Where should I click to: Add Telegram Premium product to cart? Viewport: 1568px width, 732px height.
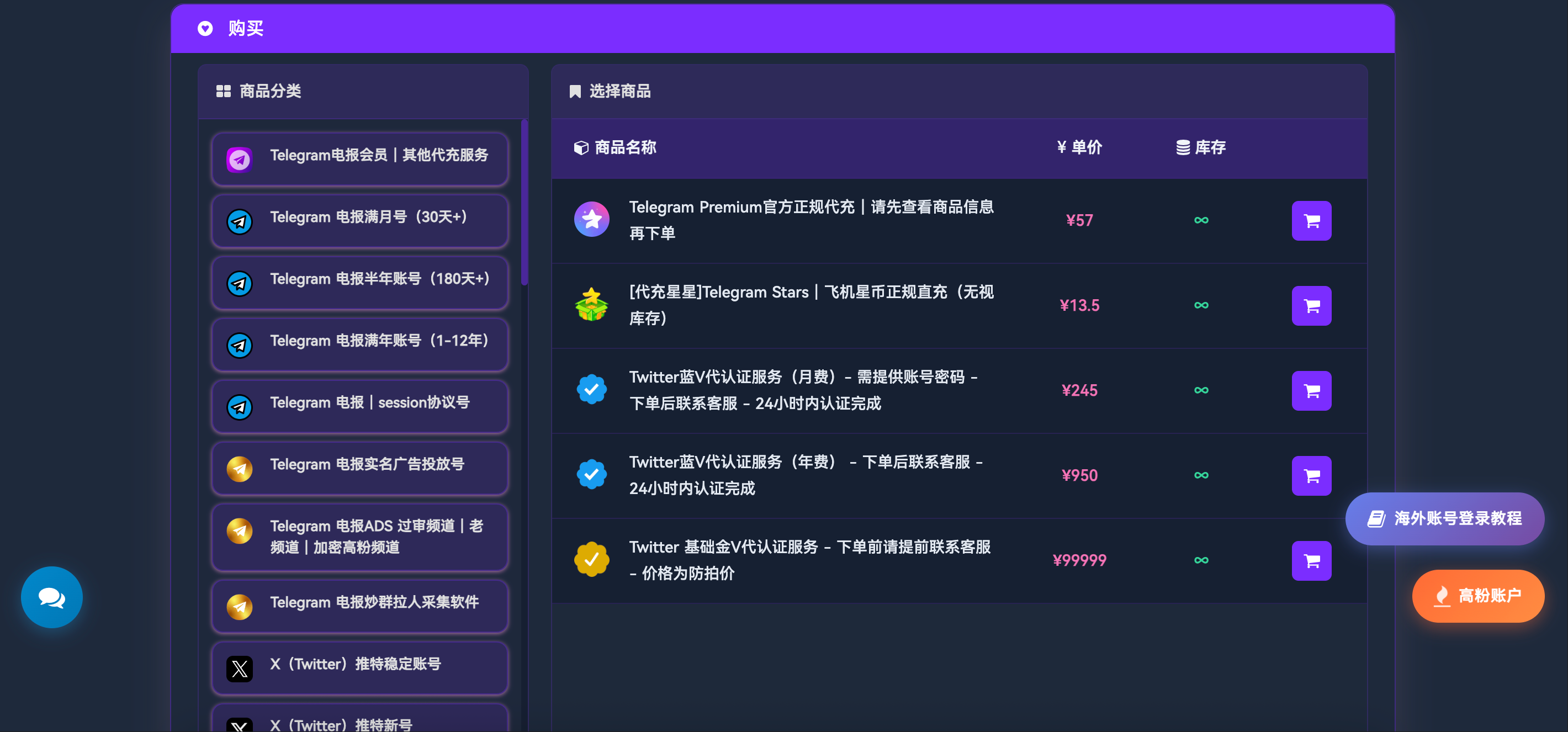(x=1311, y=220)
